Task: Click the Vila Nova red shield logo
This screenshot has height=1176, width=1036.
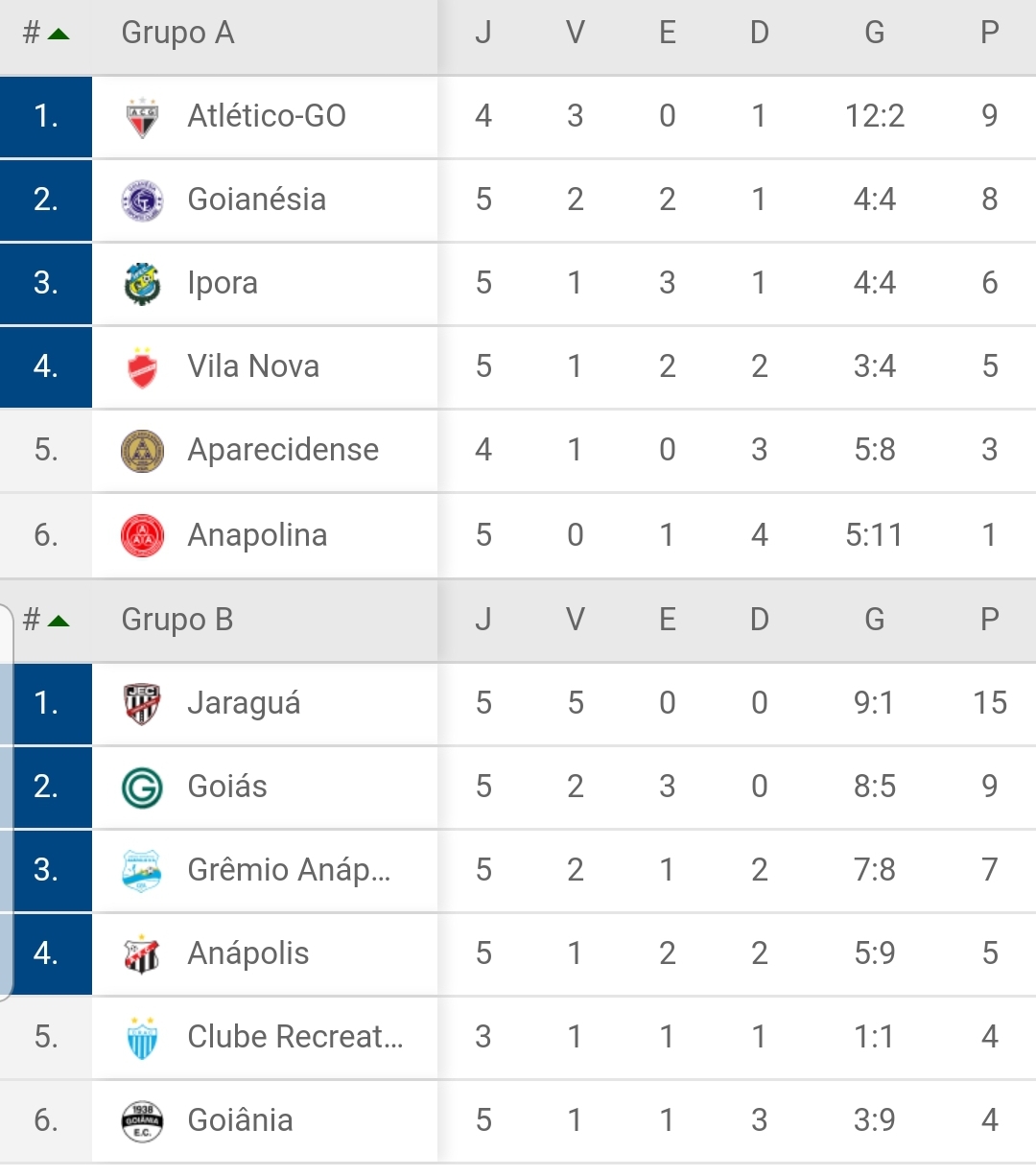Action: coord(142,367)
